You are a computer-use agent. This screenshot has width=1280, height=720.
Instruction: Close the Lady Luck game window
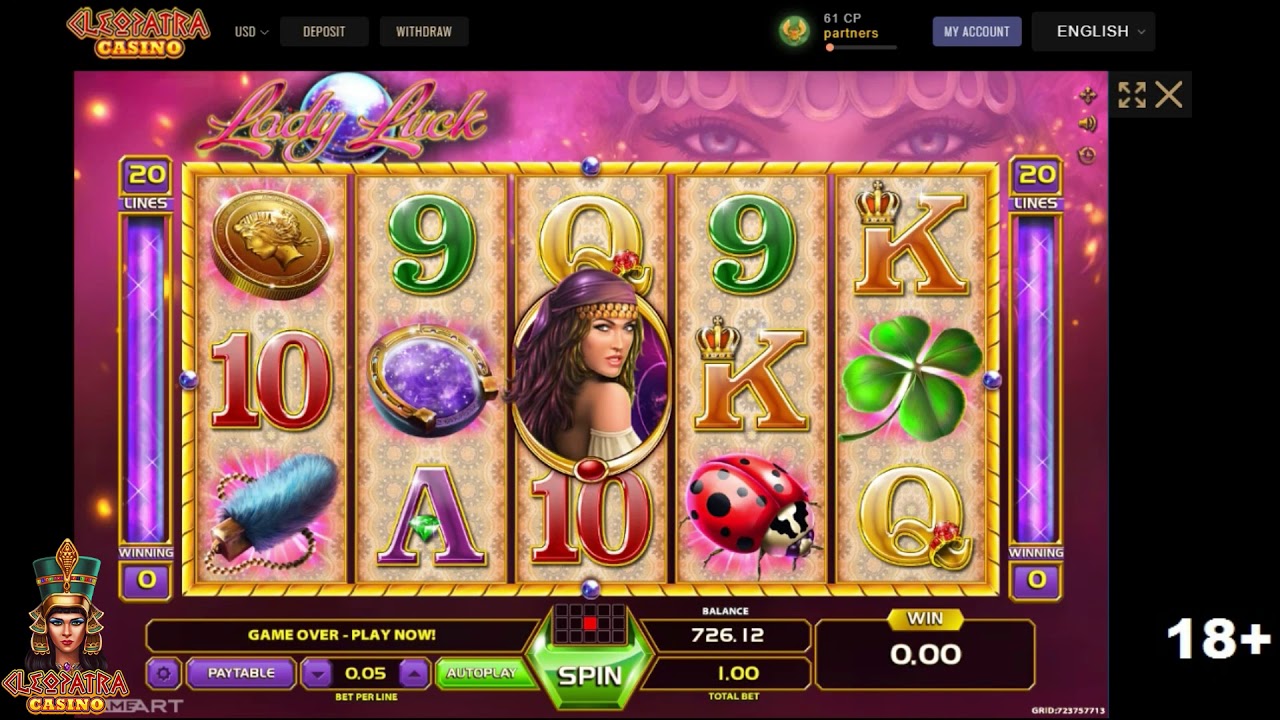tap(1169, 95)
